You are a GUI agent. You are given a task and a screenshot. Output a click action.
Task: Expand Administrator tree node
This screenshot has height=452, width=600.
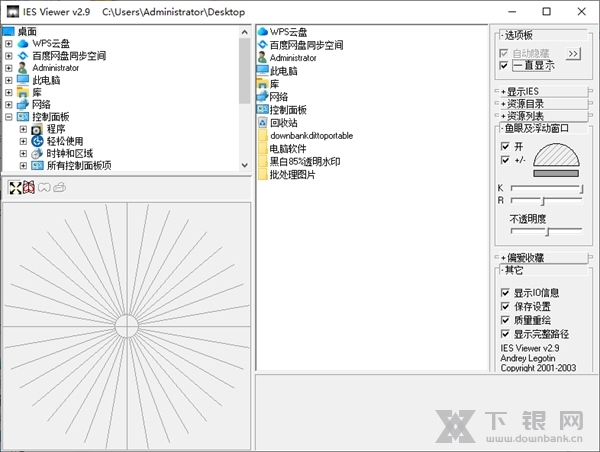pos(8,68)
